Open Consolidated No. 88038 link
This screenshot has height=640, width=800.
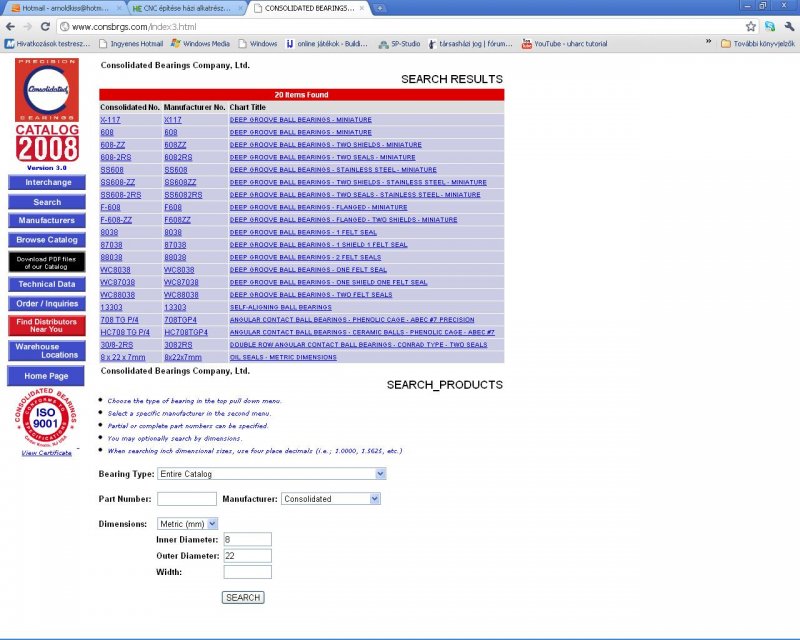click(x=111, y=257)
